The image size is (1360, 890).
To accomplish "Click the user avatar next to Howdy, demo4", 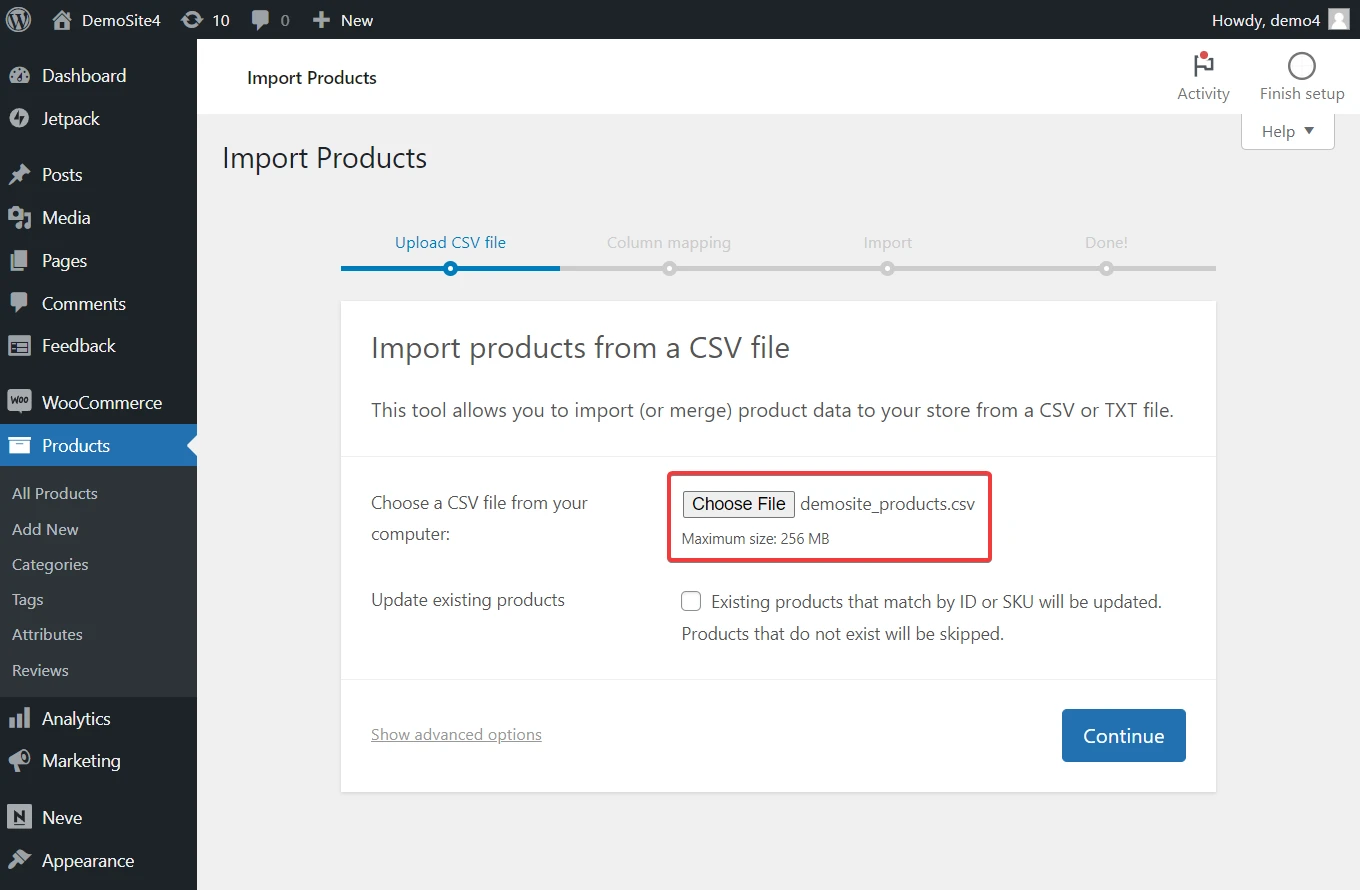I will (x=1338, y=20).
